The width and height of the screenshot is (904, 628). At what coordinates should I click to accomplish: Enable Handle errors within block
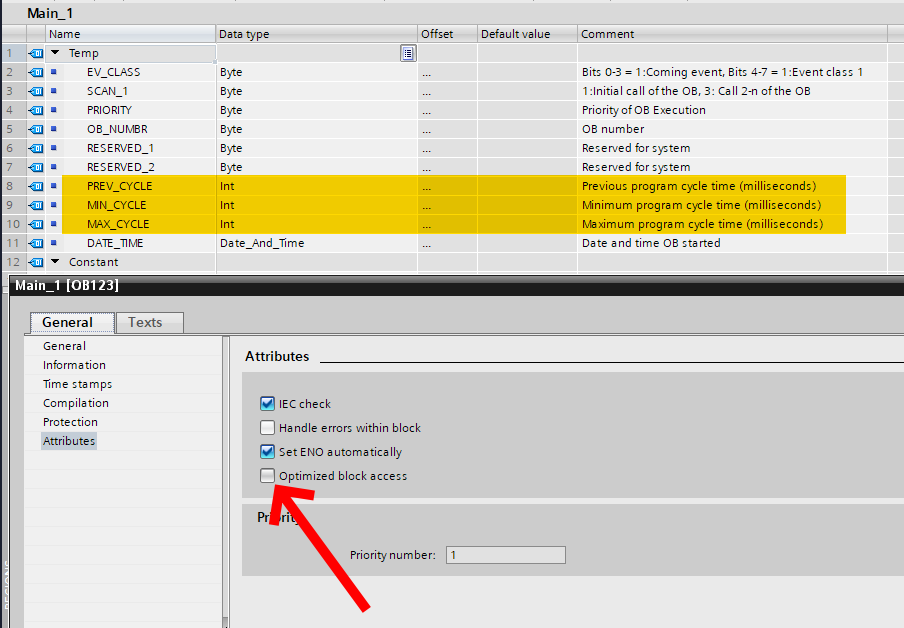[267, 428]
